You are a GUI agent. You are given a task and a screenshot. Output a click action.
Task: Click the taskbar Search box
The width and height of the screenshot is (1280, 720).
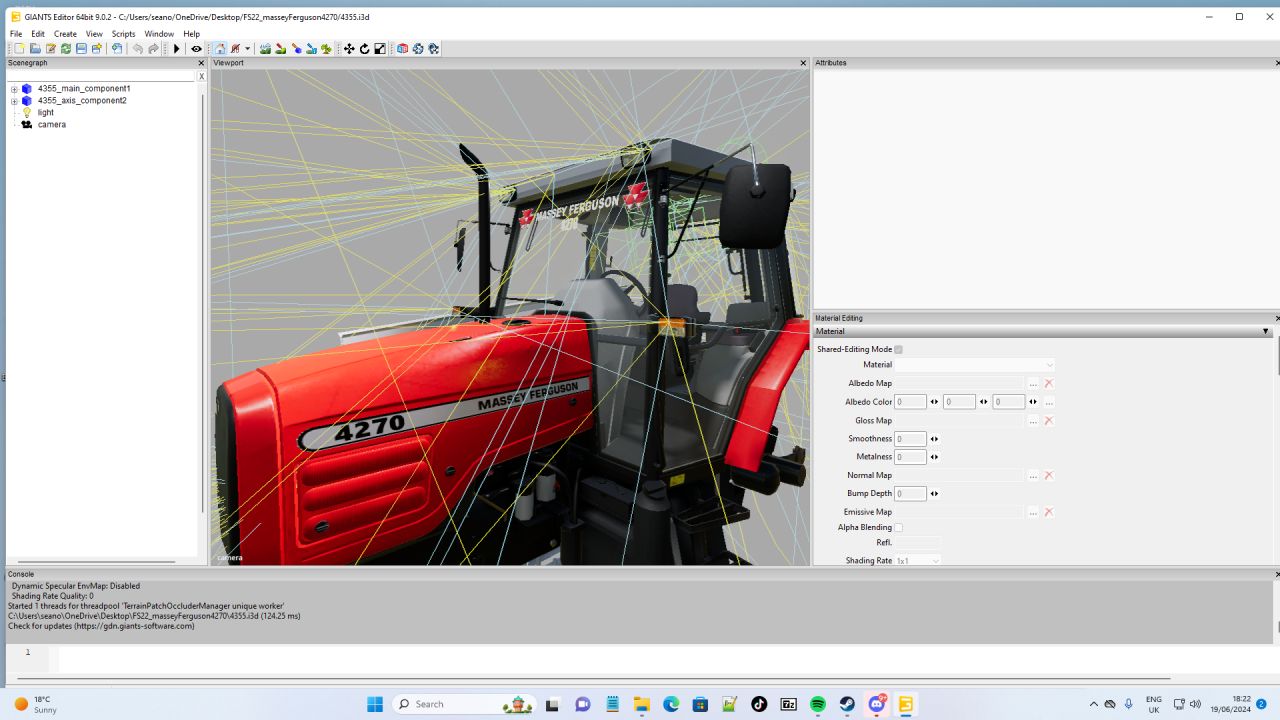[x=465, y=704]
